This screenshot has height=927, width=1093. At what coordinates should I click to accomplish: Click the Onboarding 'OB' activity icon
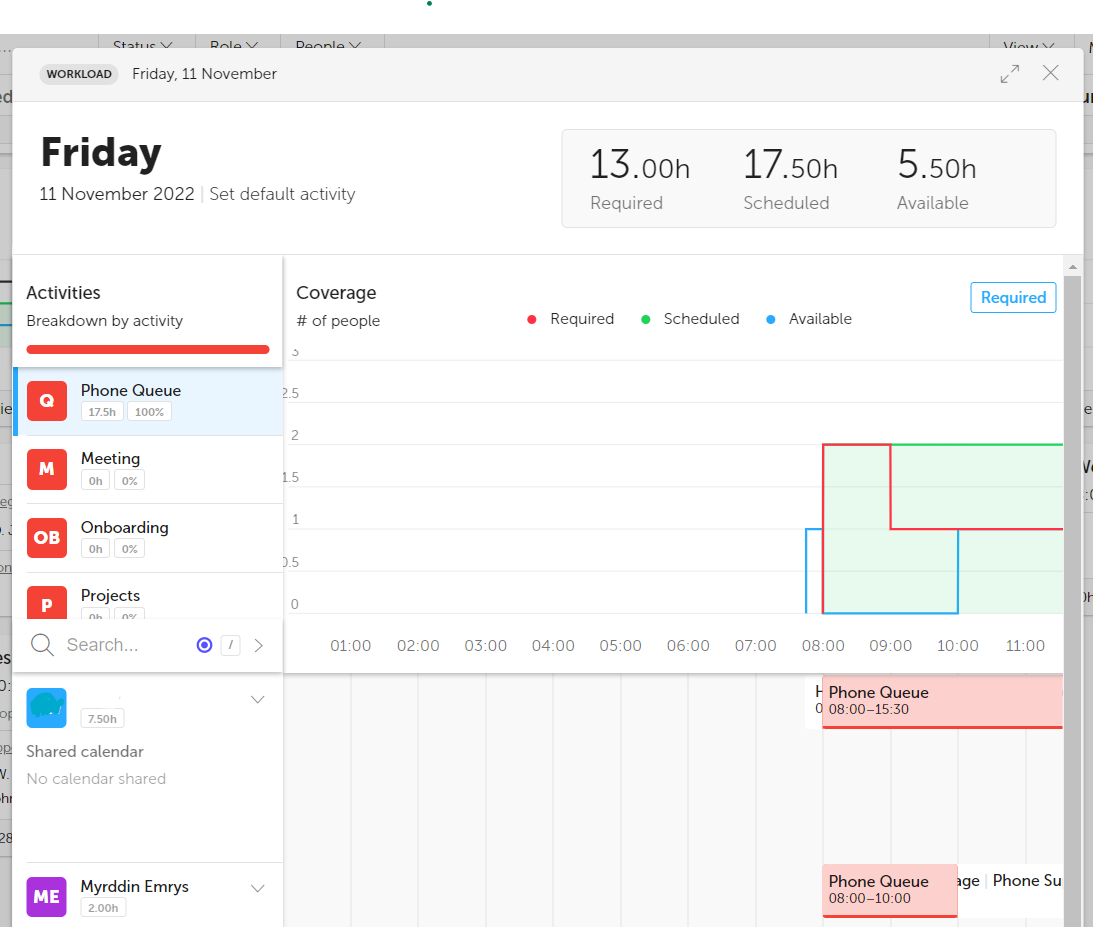click(x=47, y=537)
